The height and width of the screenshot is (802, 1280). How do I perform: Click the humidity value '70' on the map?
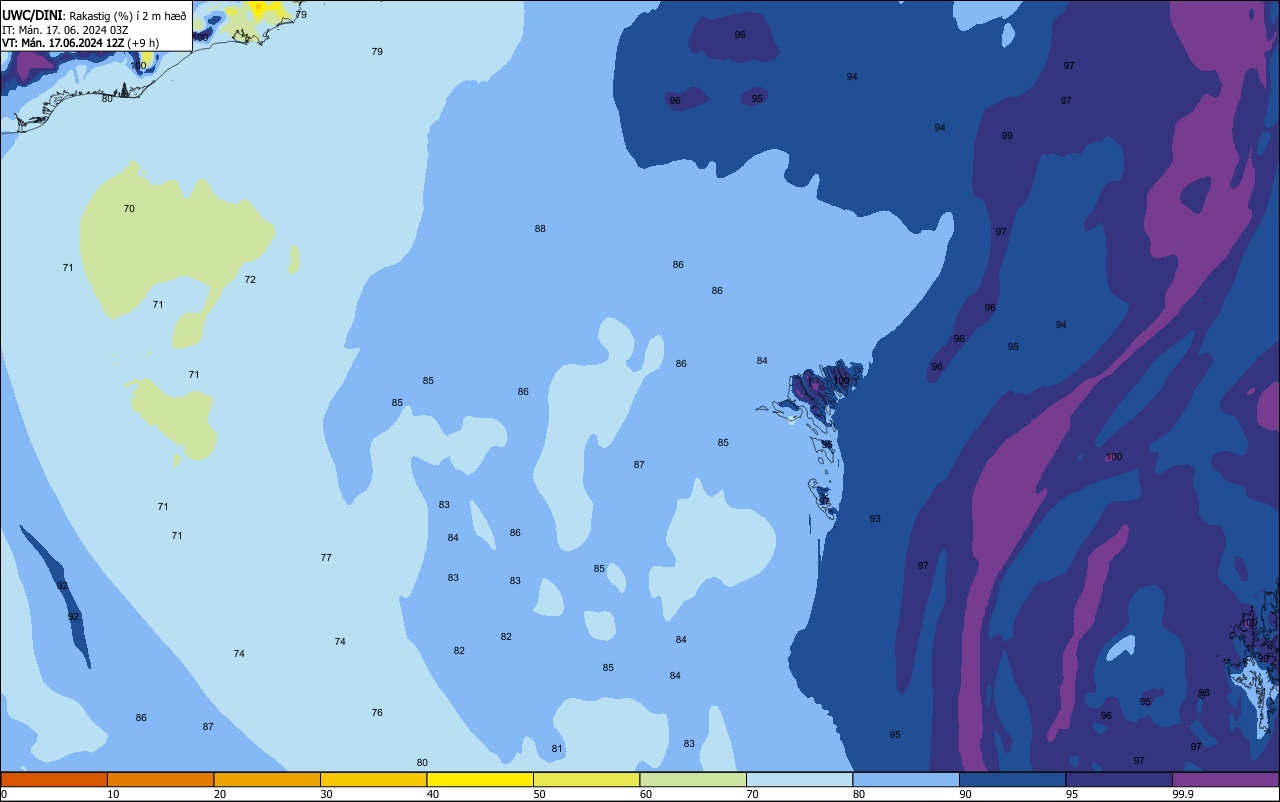129,208
